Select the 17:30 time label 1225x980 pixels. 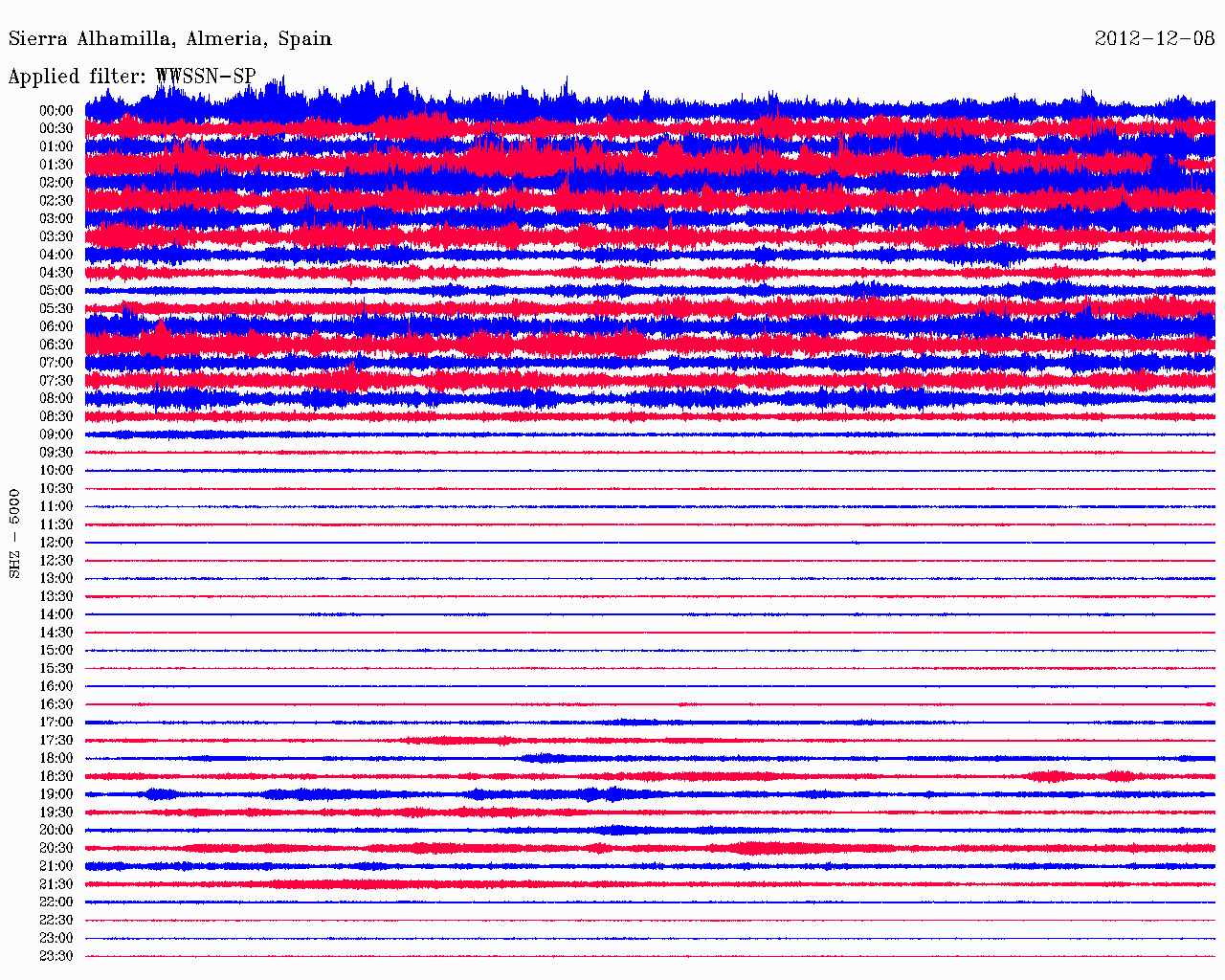coord(56,741)
